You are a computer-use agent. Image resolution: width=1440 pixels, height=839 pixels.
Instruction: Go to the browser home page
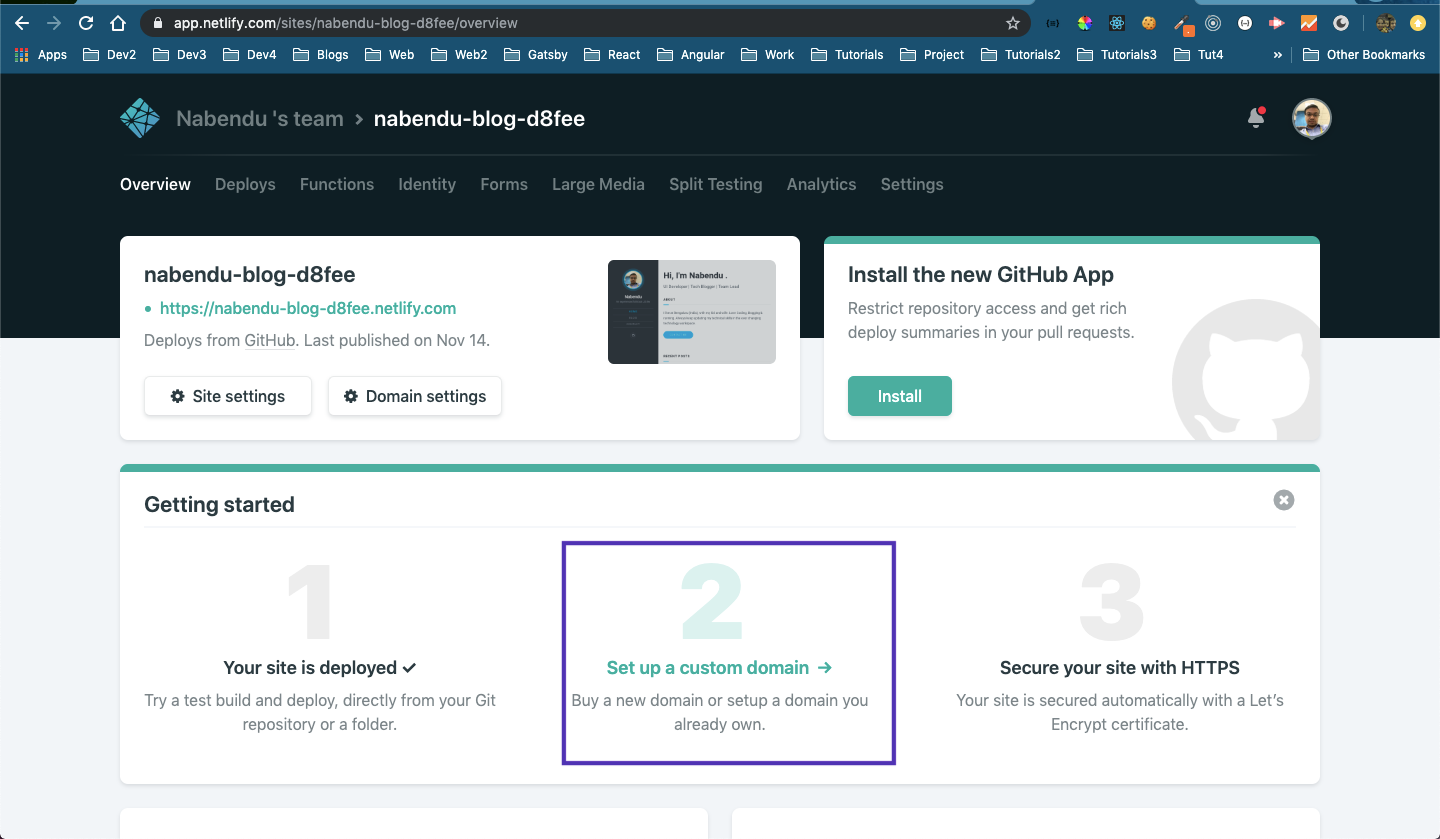point(118,23)
